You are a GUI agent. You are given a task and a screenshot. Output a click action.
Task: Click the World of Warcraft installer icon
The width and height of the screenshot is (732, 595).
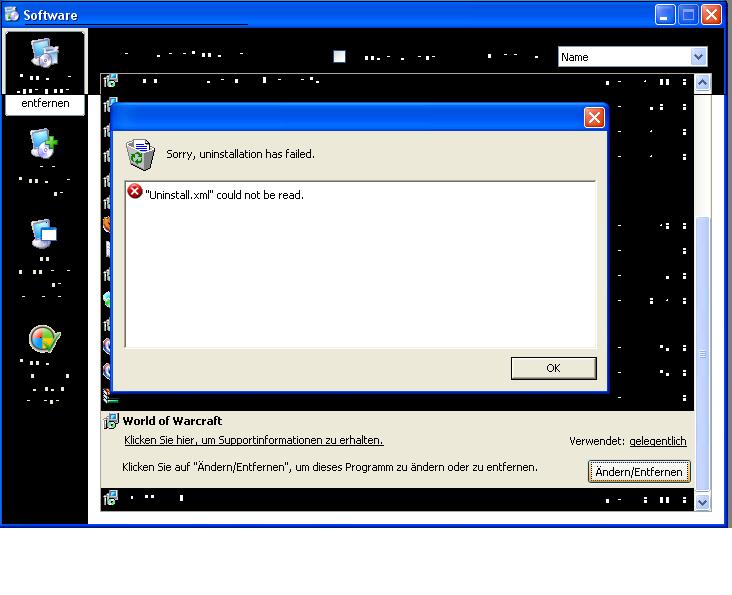(111, 421)
